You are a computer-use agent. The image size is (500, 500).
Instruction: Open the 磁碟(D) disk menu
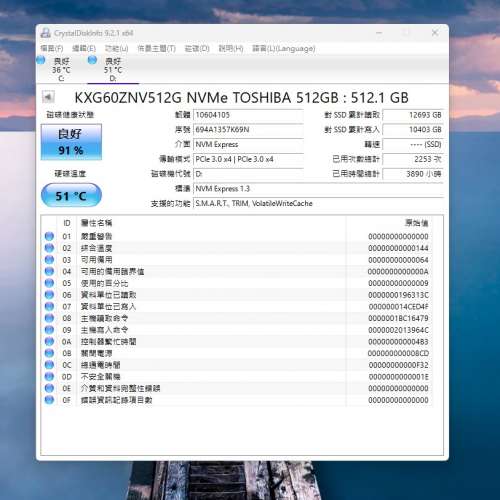click(197, 49)
